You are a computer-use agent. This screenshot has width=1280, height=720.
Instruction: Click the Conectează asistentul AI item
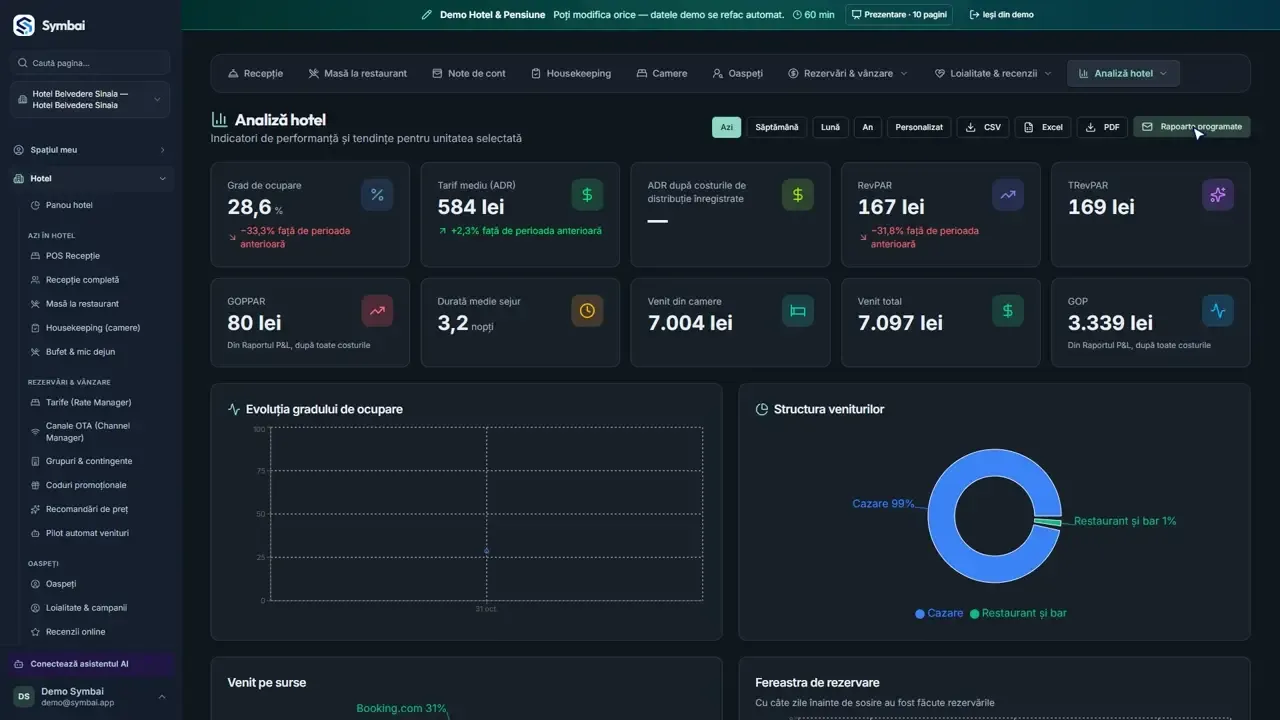(x=91, y=664)
